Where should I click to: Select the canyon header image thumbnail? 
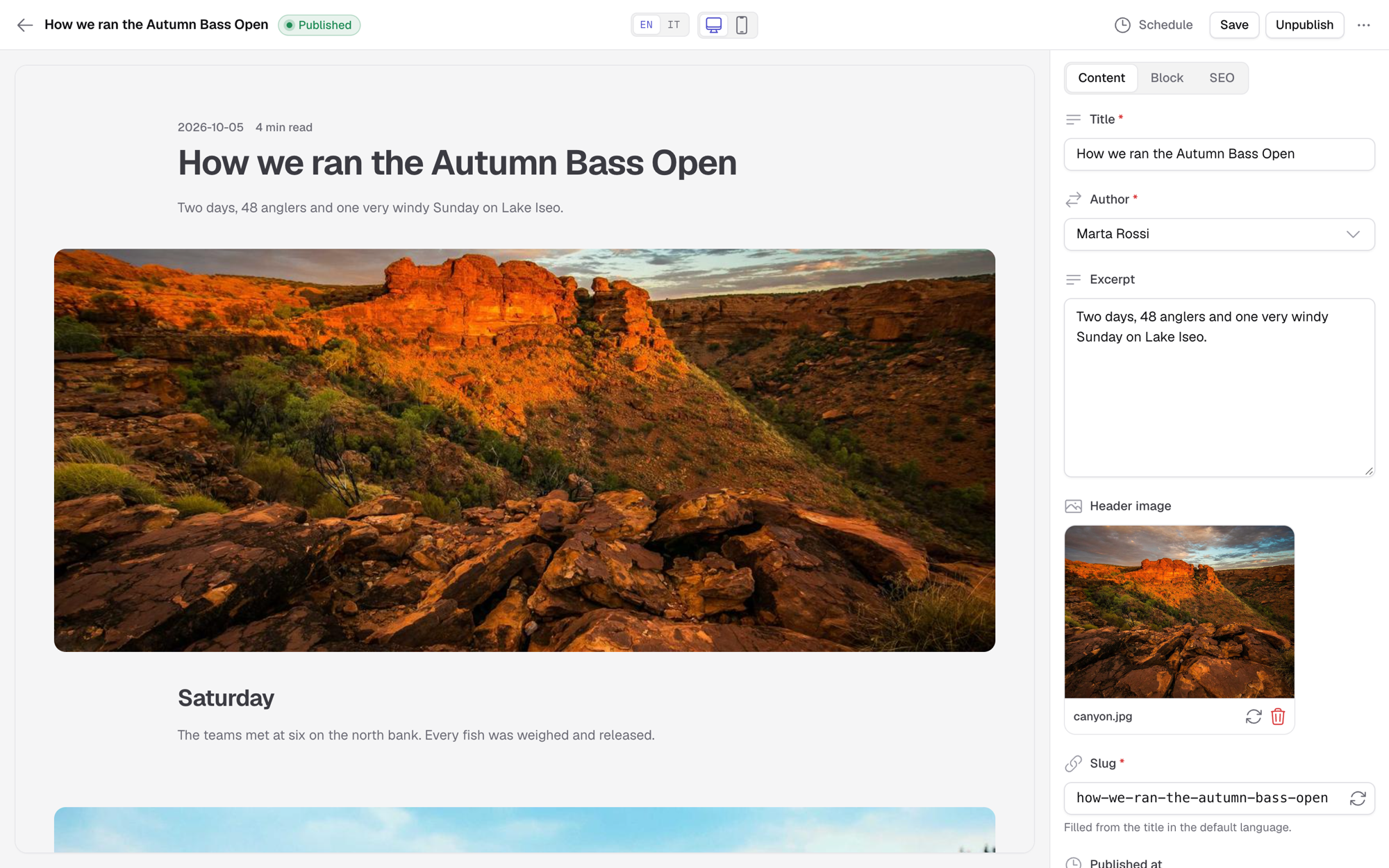(x=1179, y=612)
